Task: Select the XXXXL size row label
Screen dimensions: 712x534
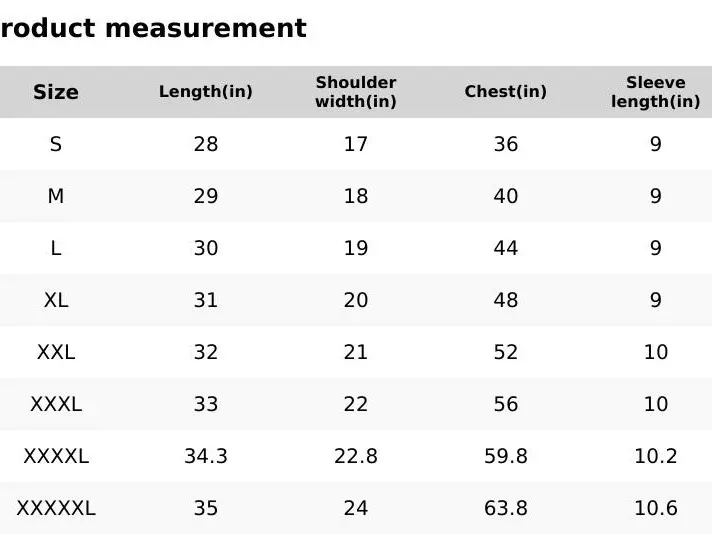Action: pos(56,456)
